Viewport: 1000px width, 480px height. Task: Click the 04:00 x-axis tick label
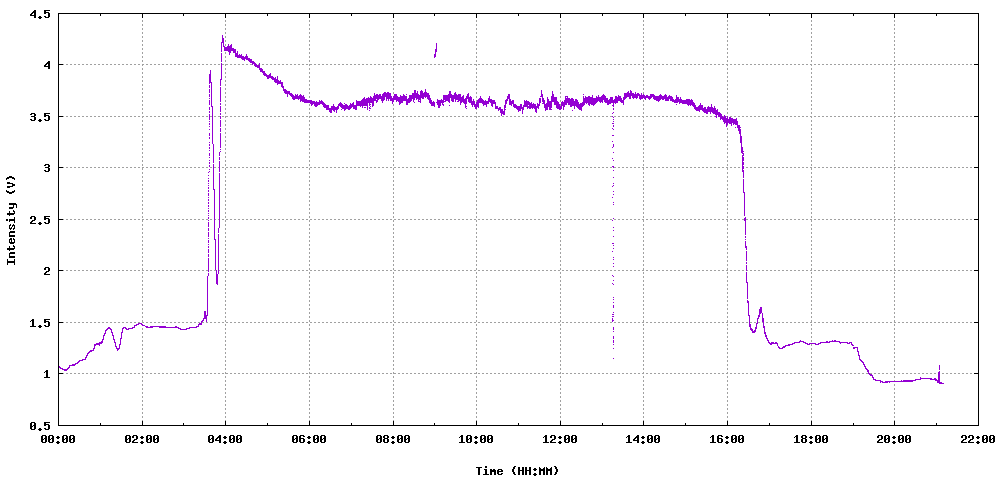click(x=226, y=439)
